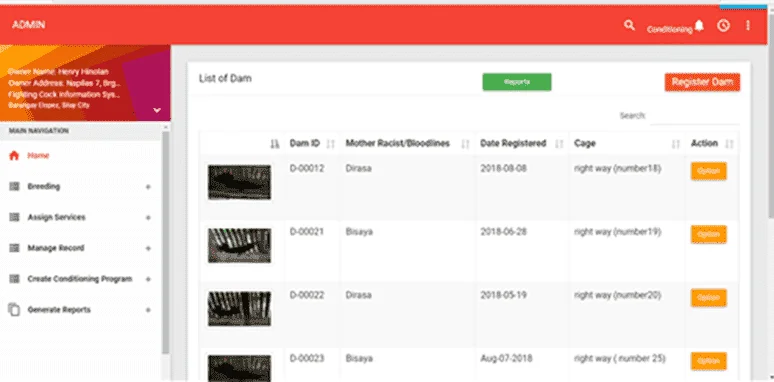Select the D-00012 Dam ID cell
The image size is (774, 382).
(307, 168)
